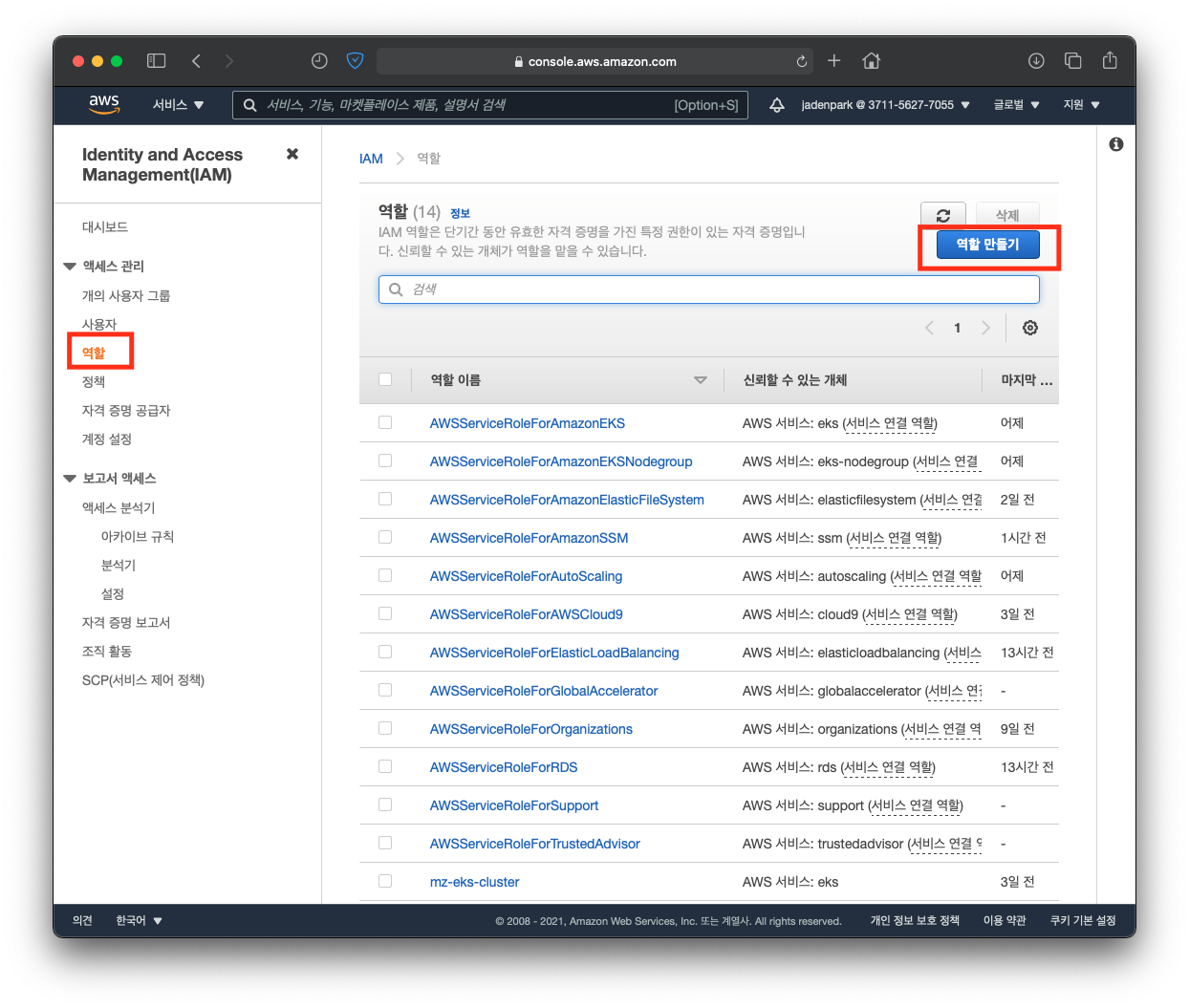Open a new Safari tab
The image size is (1189, 1008).
(834, 61)
